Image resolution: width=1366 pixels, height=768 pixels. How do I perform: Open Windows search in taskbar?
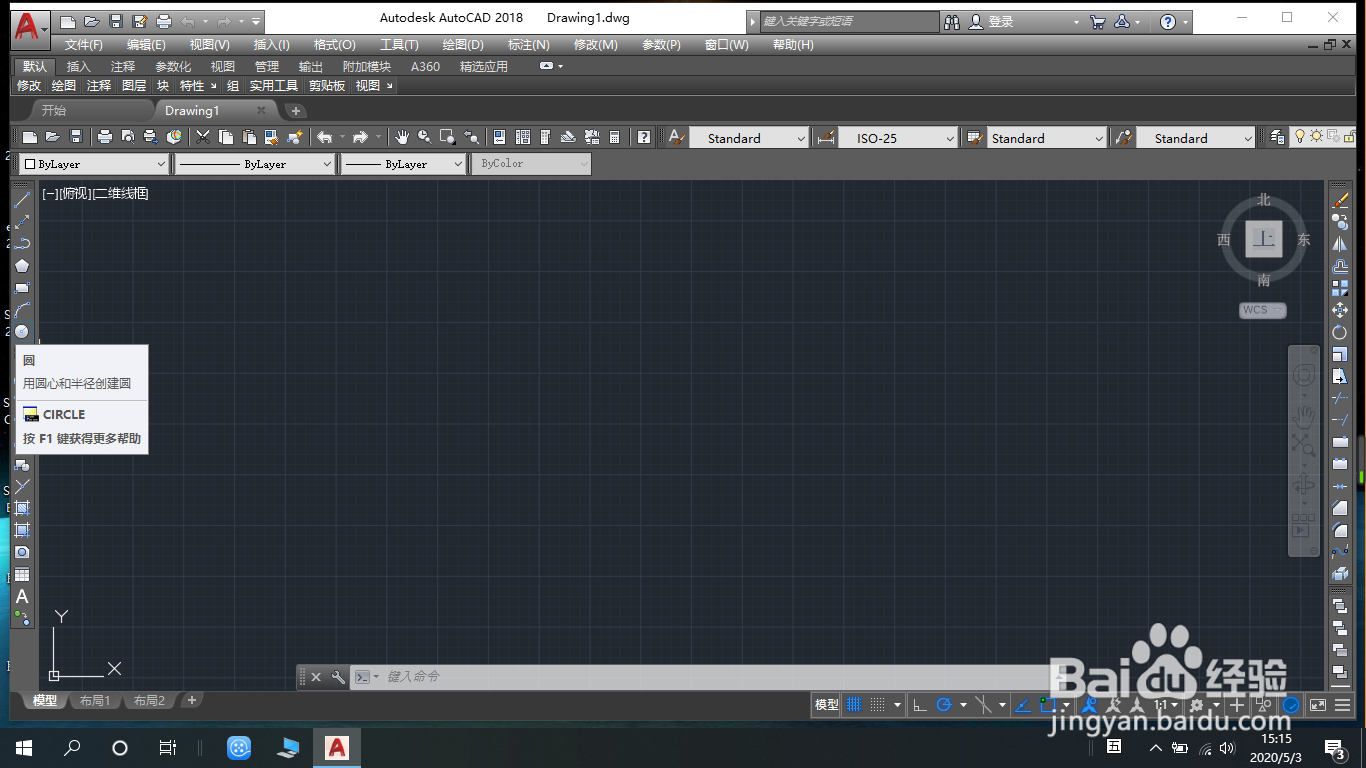tap(72, 747)
